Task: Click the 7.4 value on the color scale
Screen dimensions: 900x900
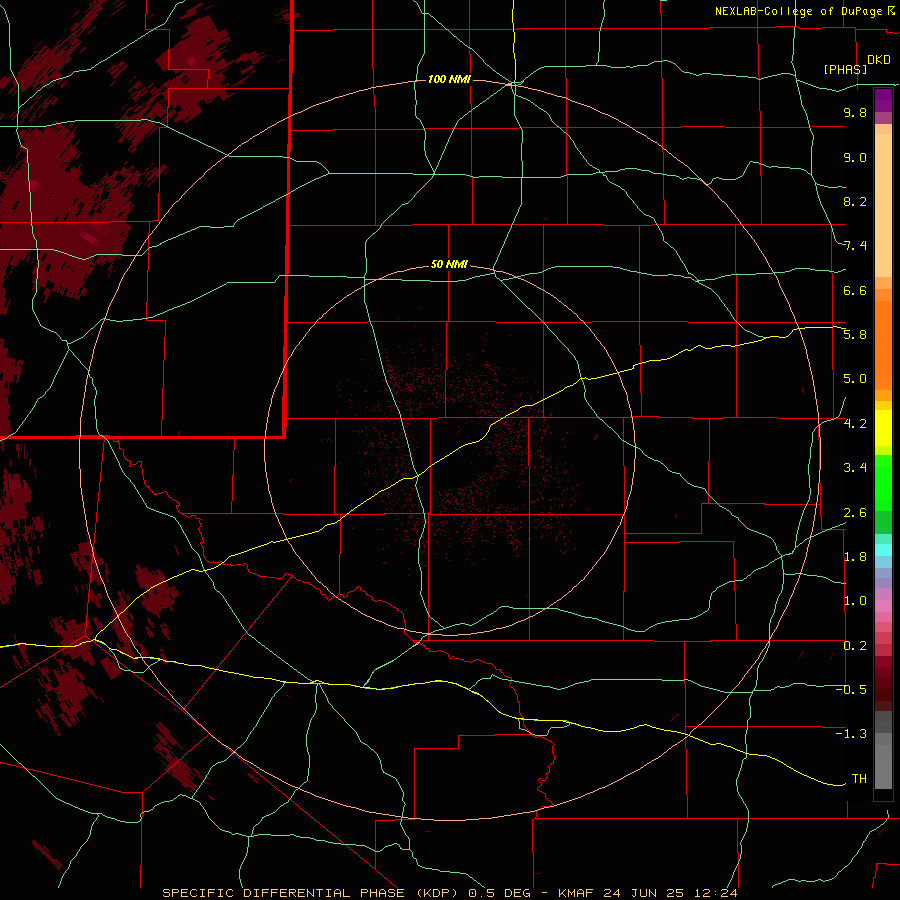Action: [x=855, y=246]
